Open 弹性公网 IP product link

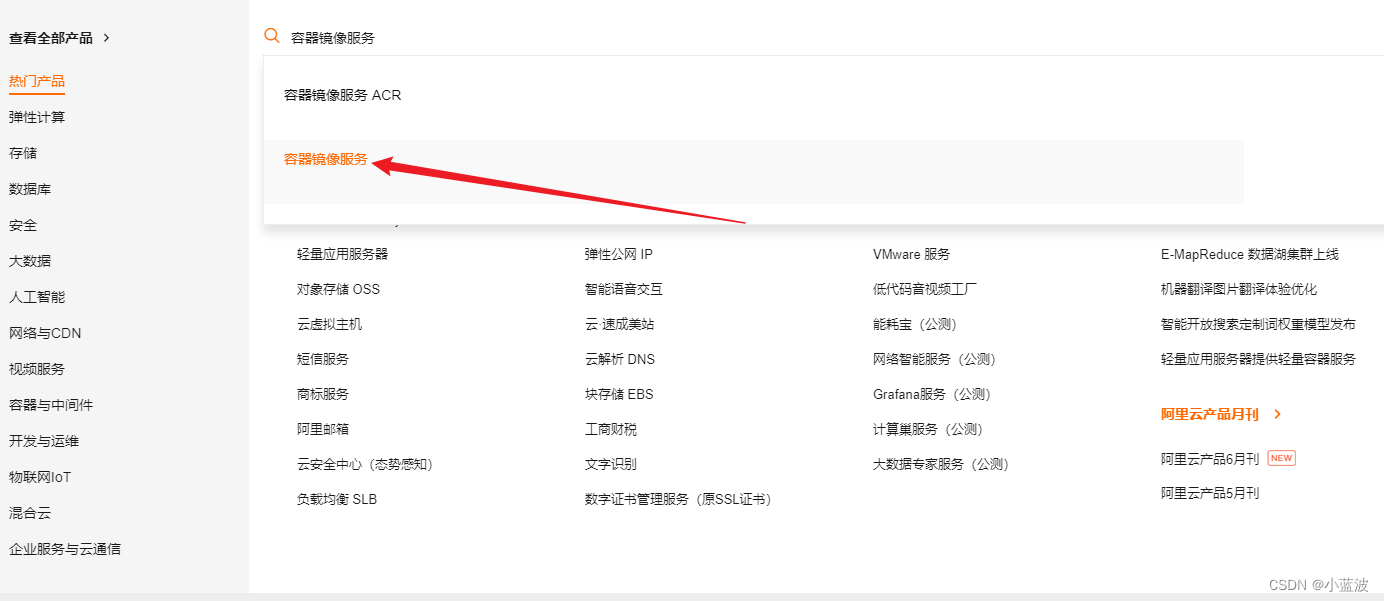619,254
